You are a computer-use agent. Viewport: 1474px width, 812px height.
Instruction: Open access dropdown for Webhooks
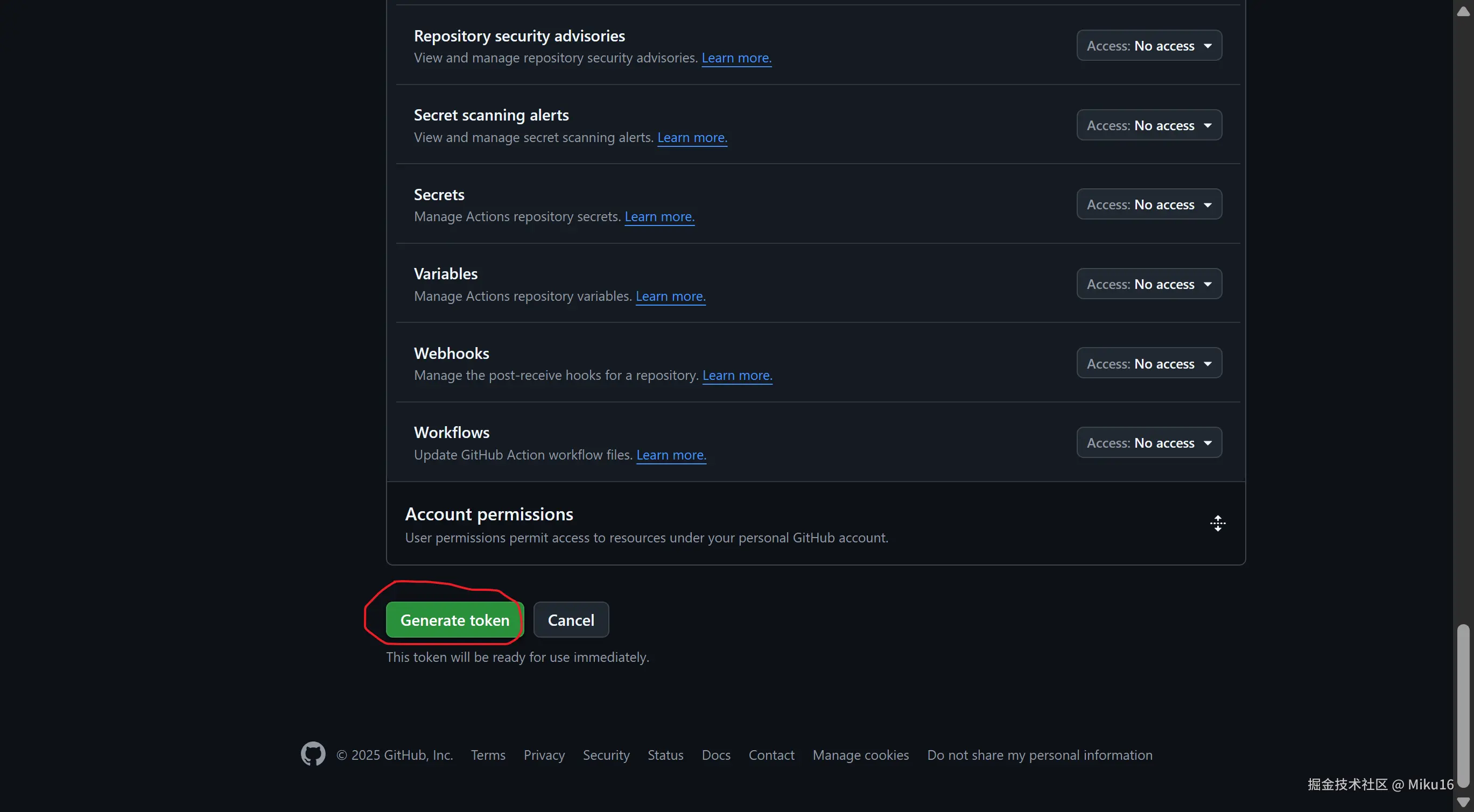[x=1149, y=364]
